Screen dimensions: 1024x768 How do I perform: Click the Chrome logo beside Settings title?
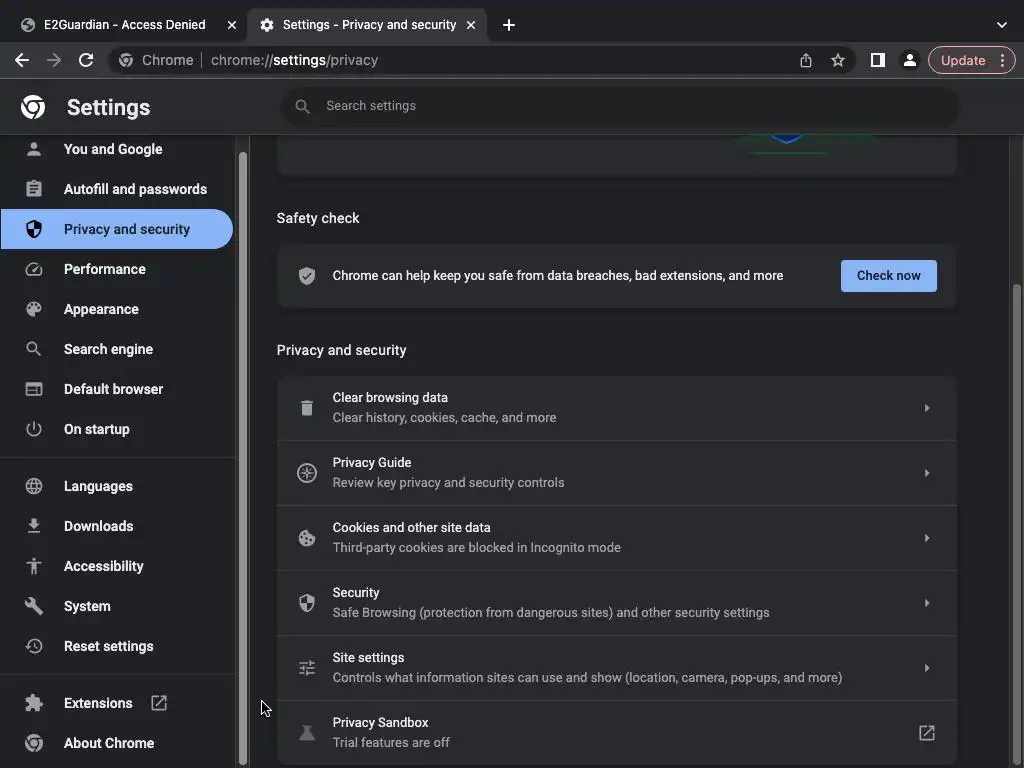(33, 107)
